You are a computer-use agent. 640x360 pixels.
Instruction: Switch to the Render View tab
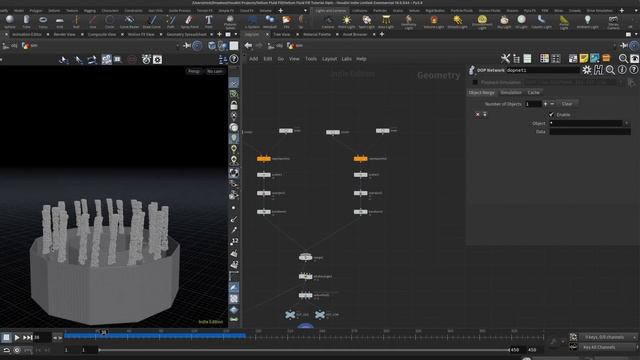coord(64,35)
